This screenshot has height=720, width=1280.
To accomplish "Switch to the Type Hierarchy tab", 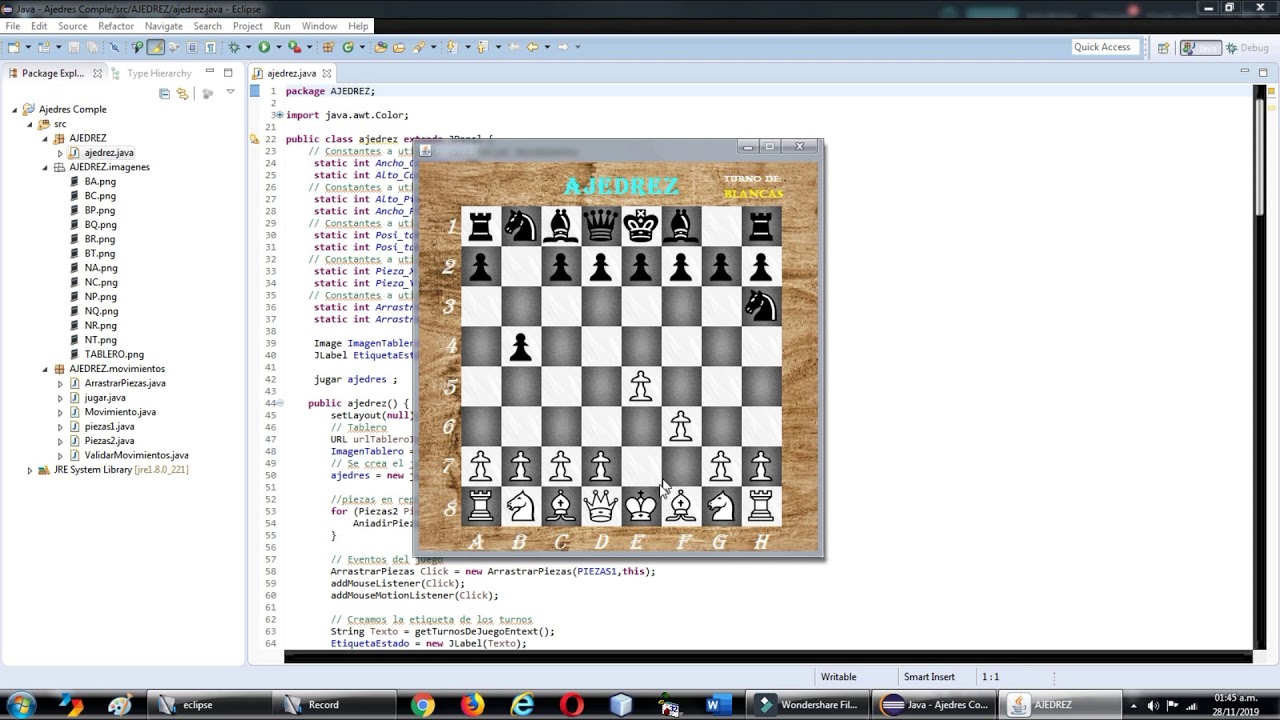I will 150,73.
